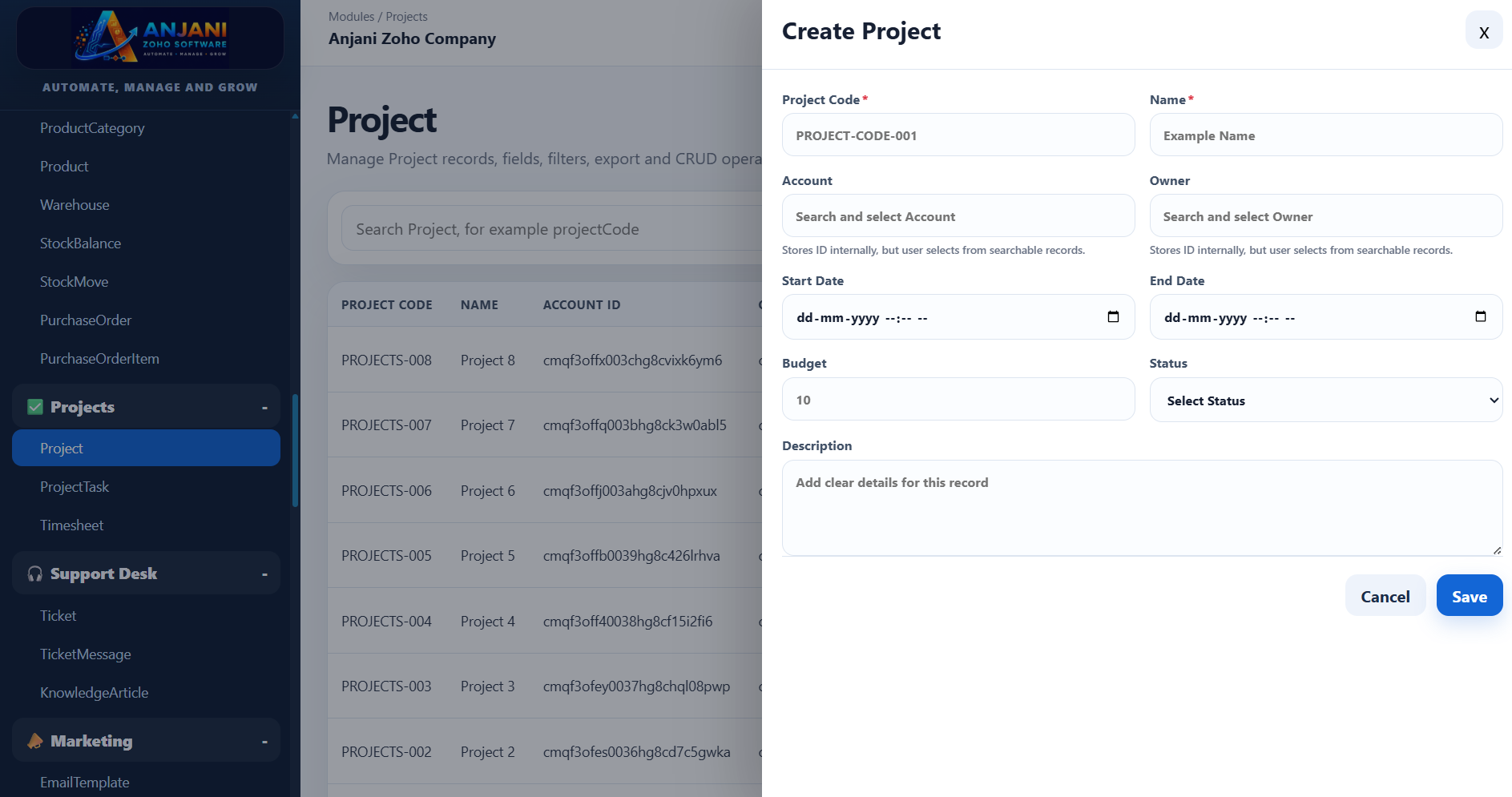Click the Search Project search box
The width and height of the screenshot is (1512, 797).
553,229
